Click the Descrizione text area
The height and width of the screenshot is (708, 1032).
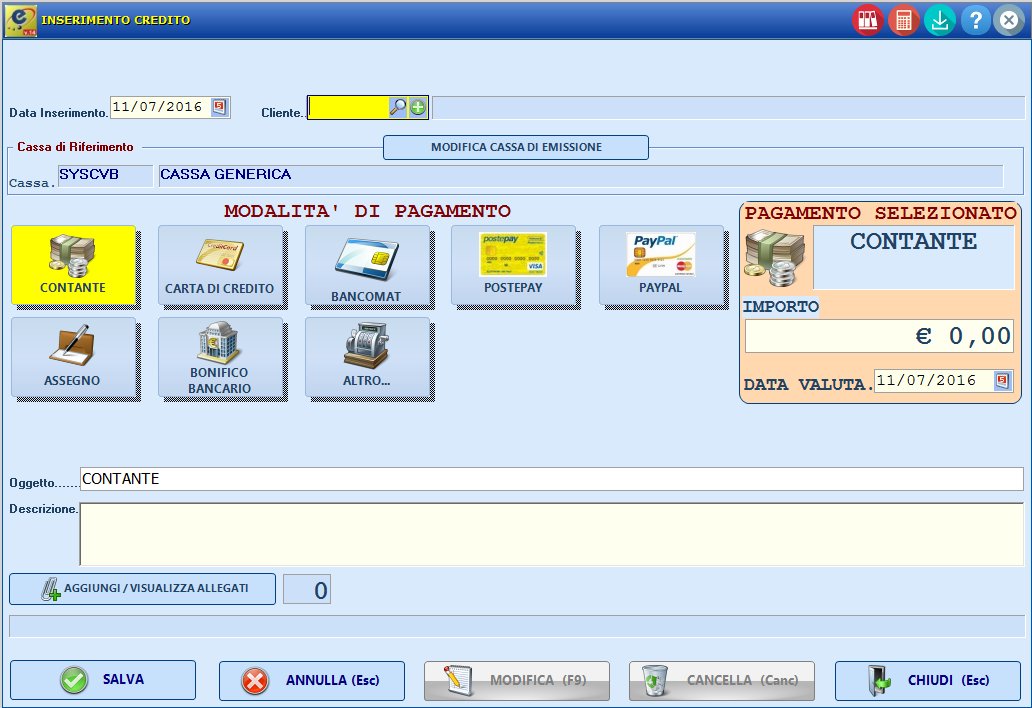(x=552, y=534)
